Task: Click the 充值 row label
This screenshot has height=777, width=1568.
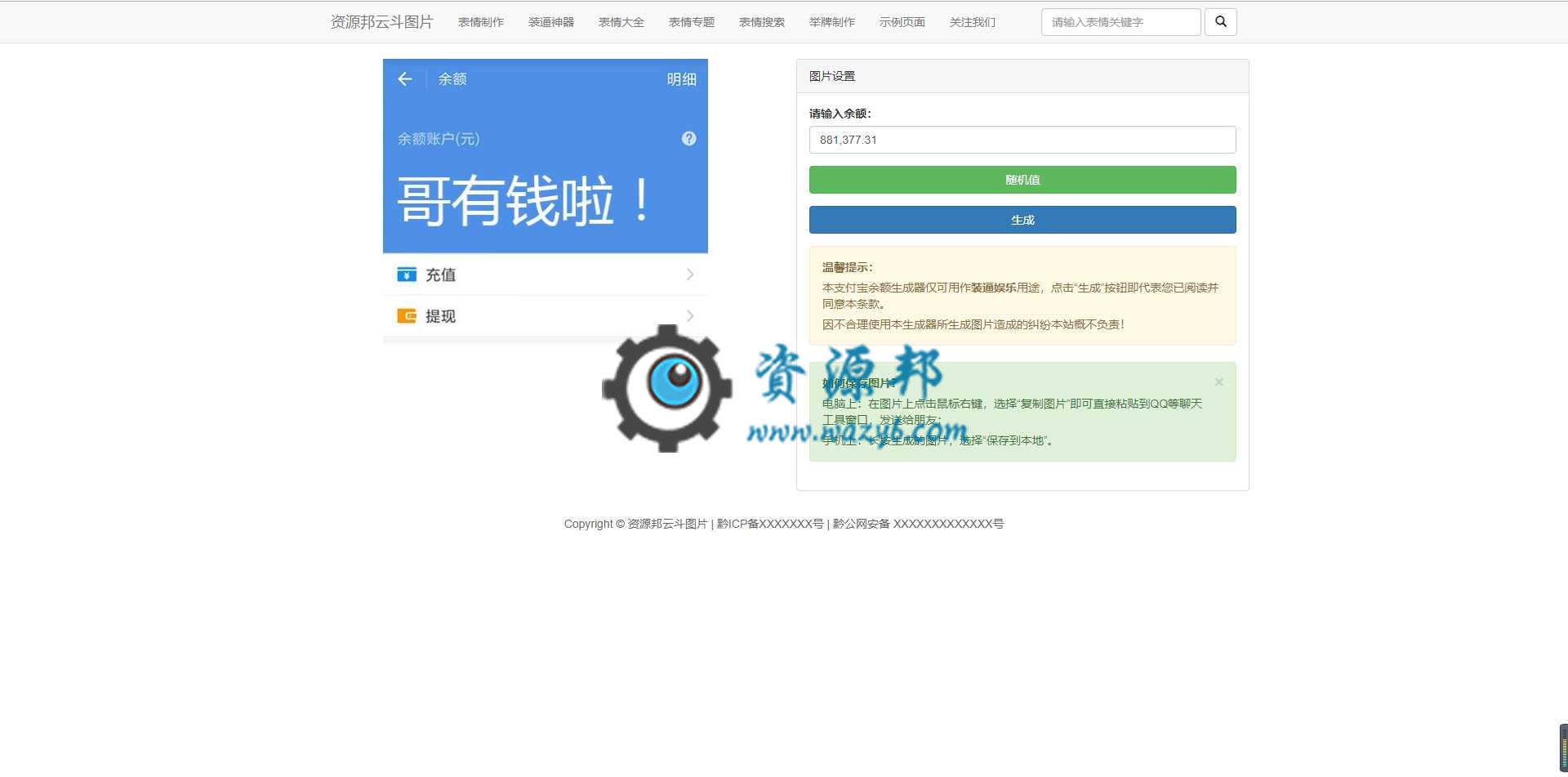Action: click(441, 275)
